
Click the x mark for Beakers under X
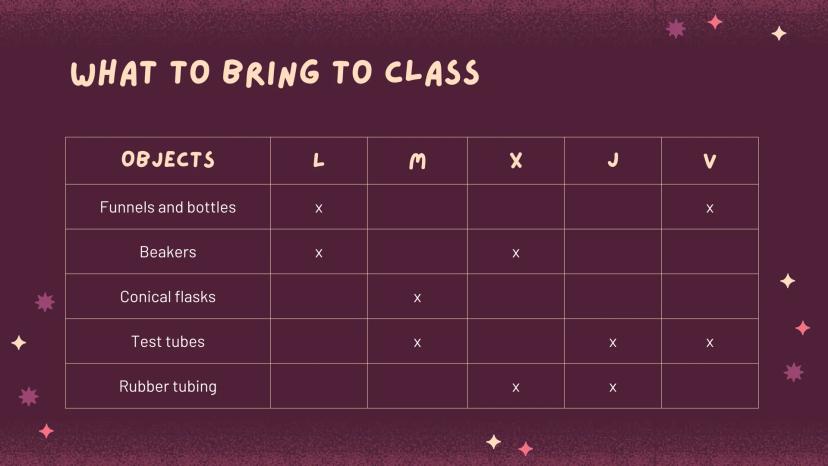[516, 253]
